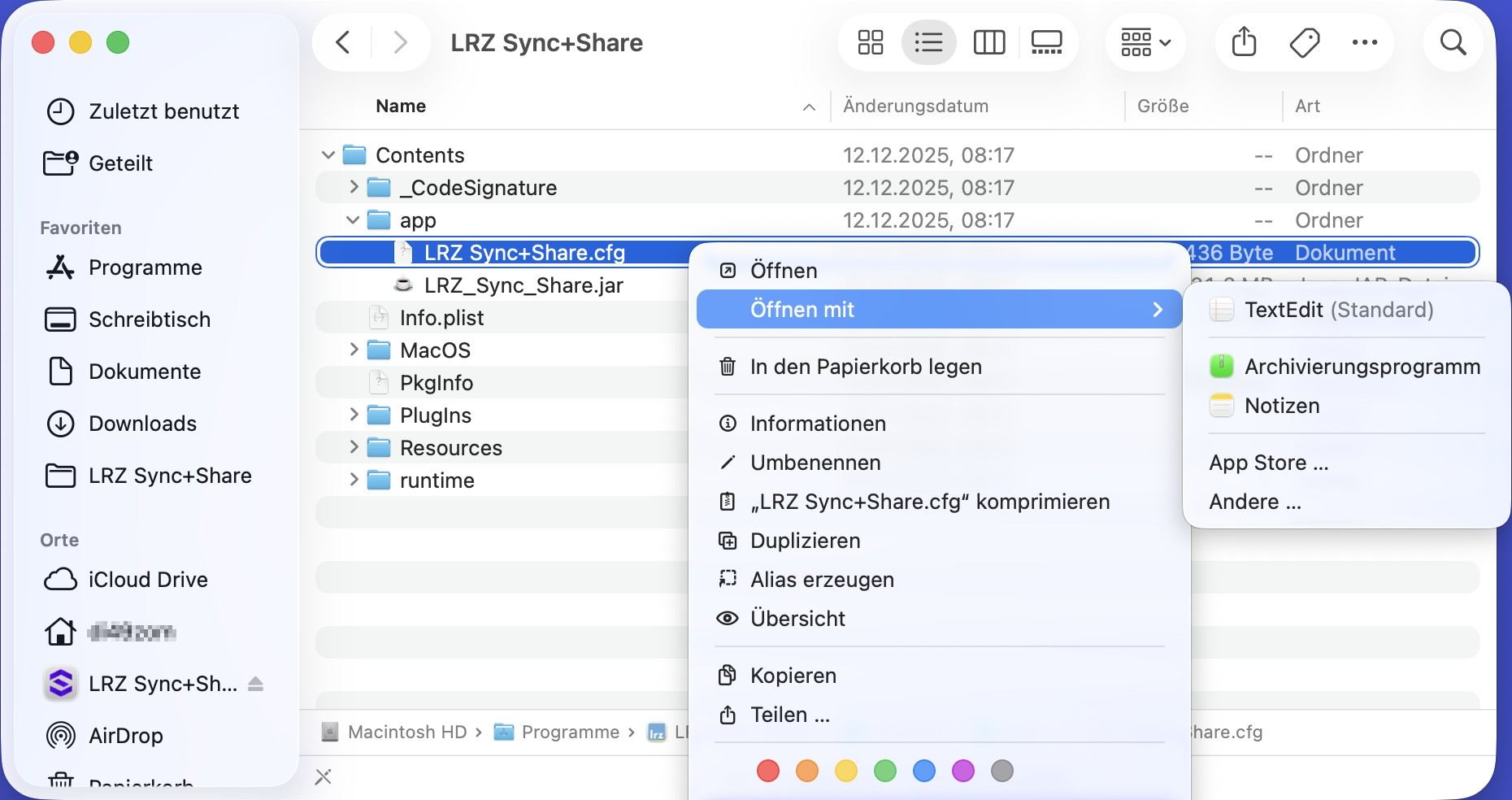Switch to icon grid view
Image resolution: width=1512 pixels, height=800 pixels.
click(x=870, y=42)
